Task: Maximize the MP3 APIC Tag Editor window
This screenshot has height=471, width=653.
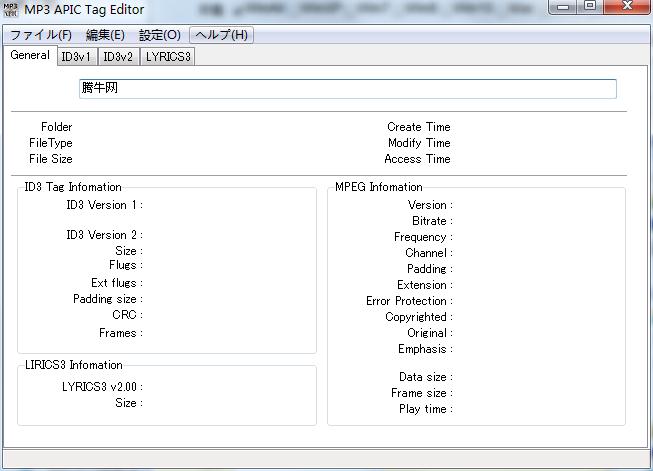Action: coord(590,6)
